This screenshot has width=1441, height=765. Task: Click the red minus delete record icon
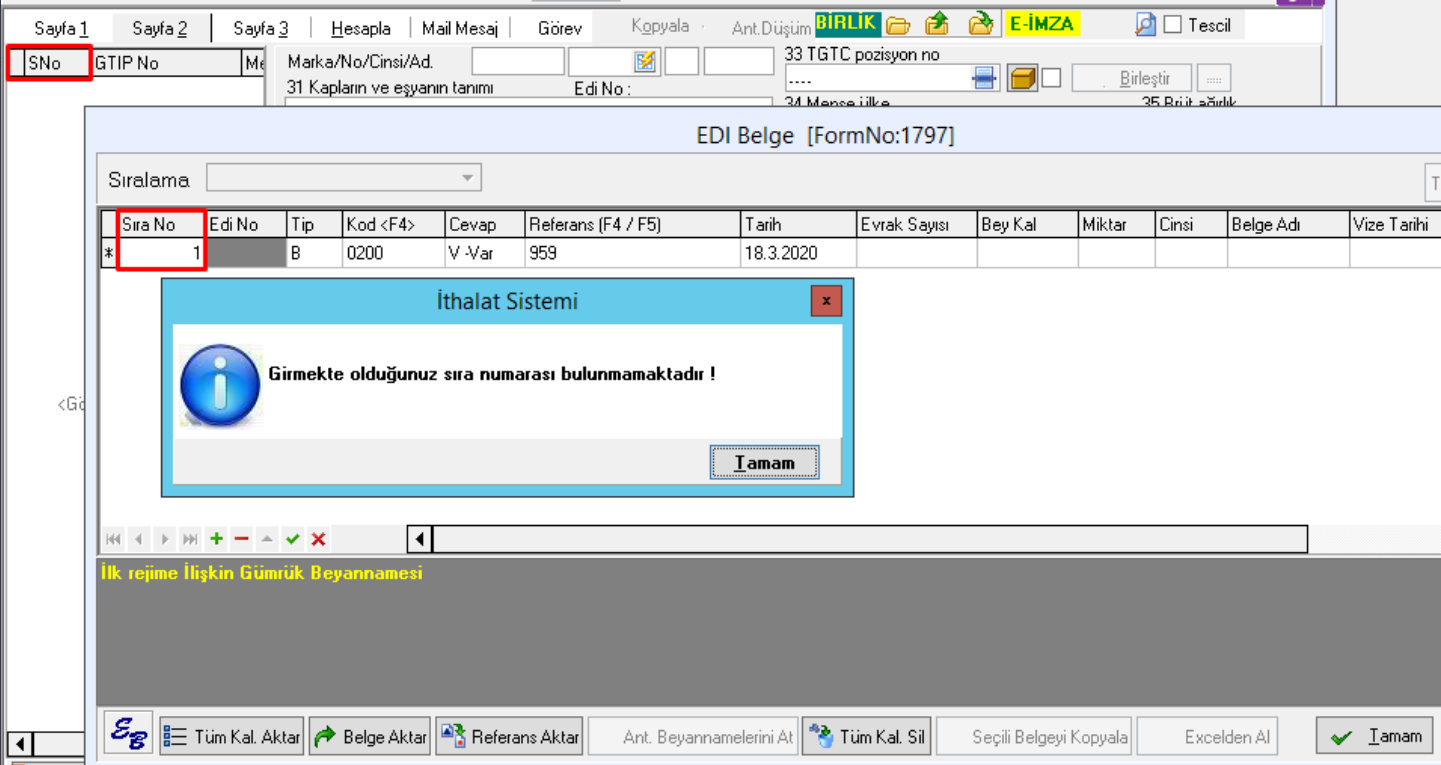tap(241, 540)
